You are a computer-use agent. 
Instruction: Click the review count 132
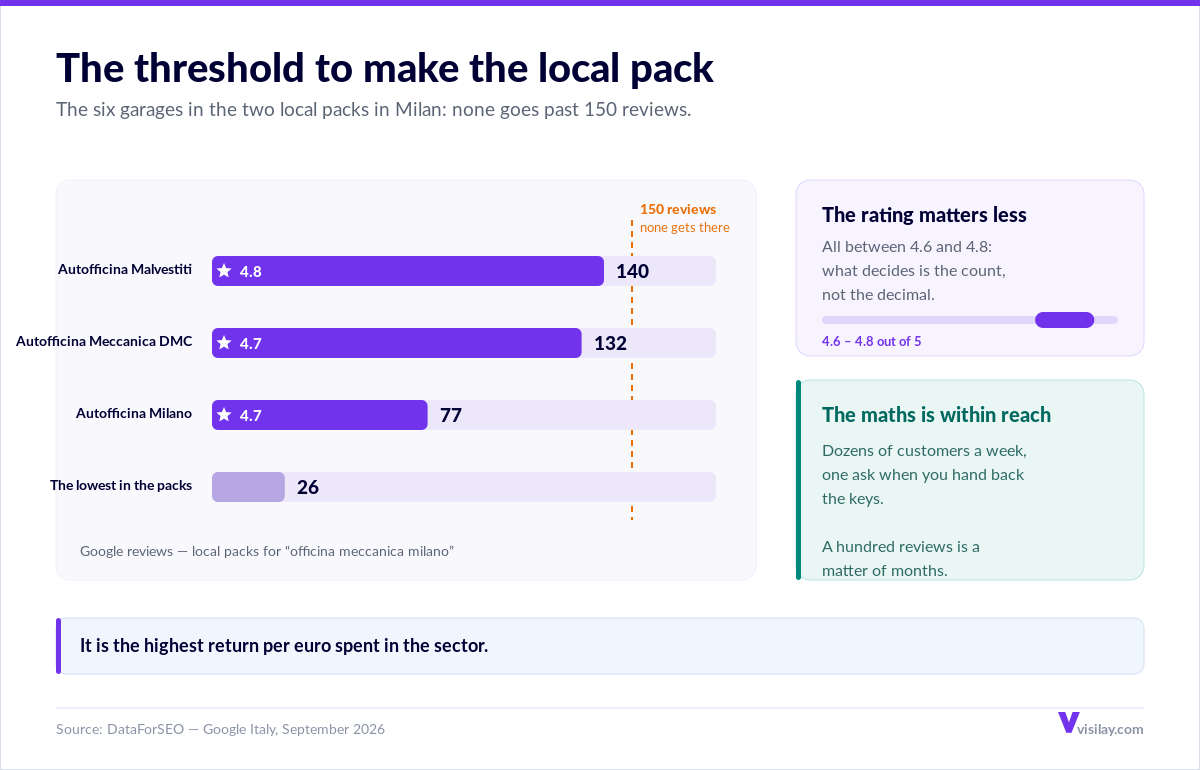(x=610, y=343)
